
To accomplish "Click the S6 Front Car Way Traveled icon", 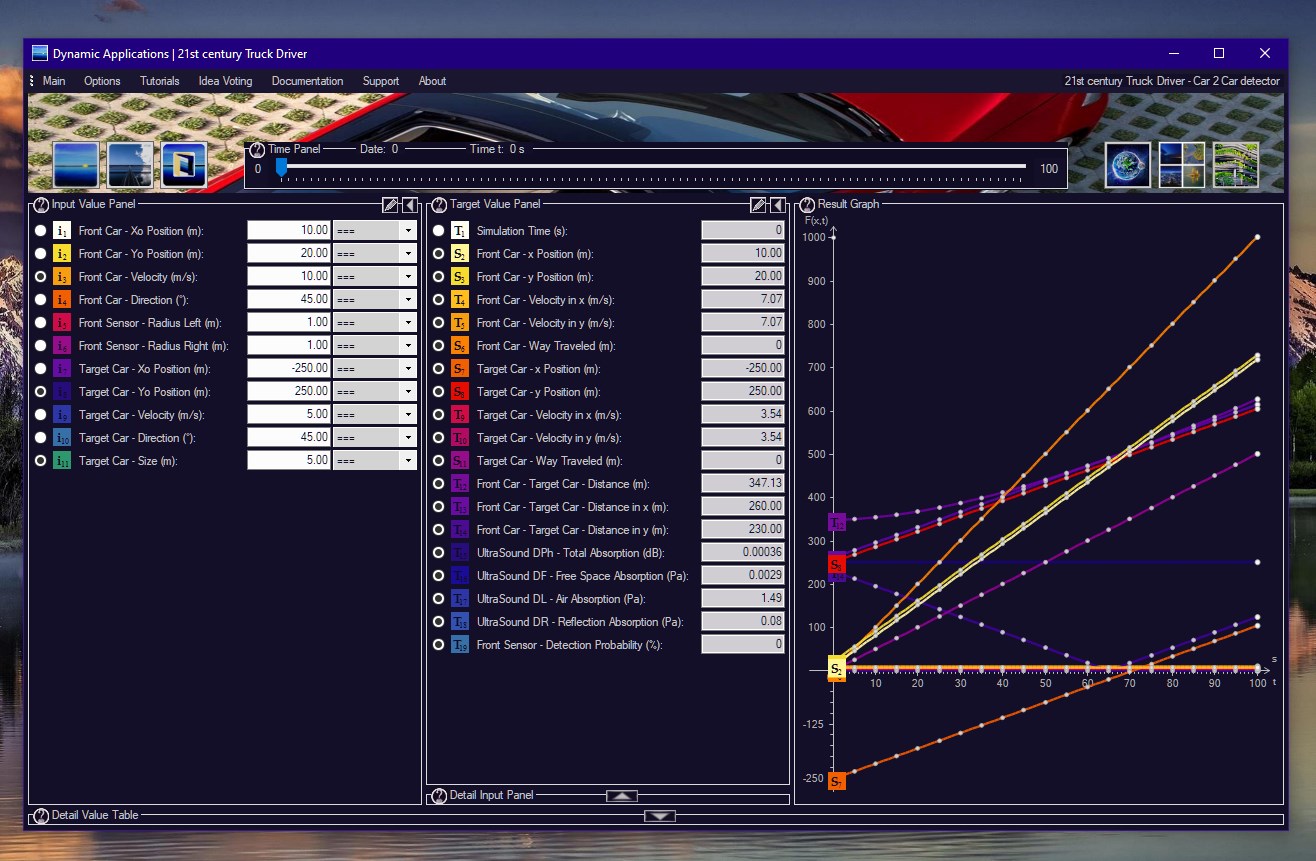I will (x=460, y=345).
